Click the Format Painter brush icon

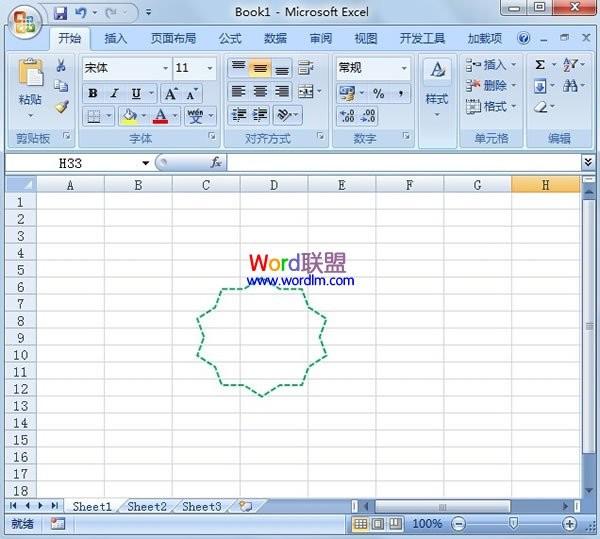click(x=61, y=106)
